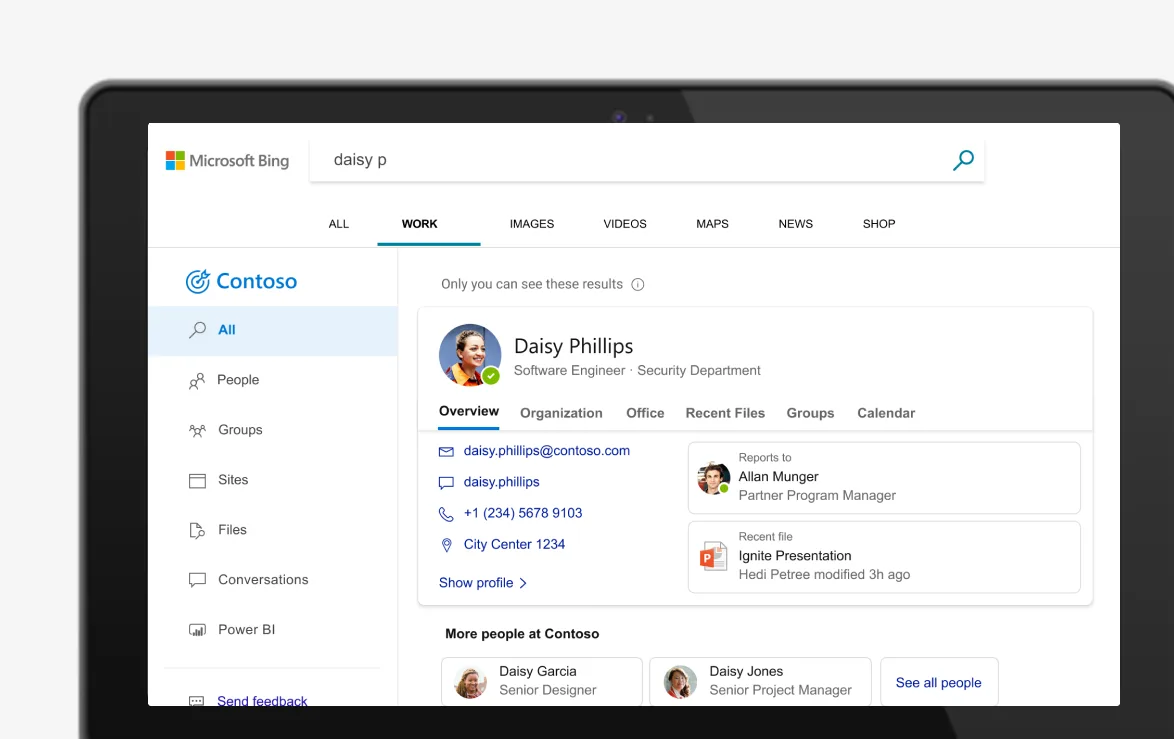The height and width of the screenshot is (739, 1174).
Task: Open the Office profile tab
Action: [x=645, y=413]
